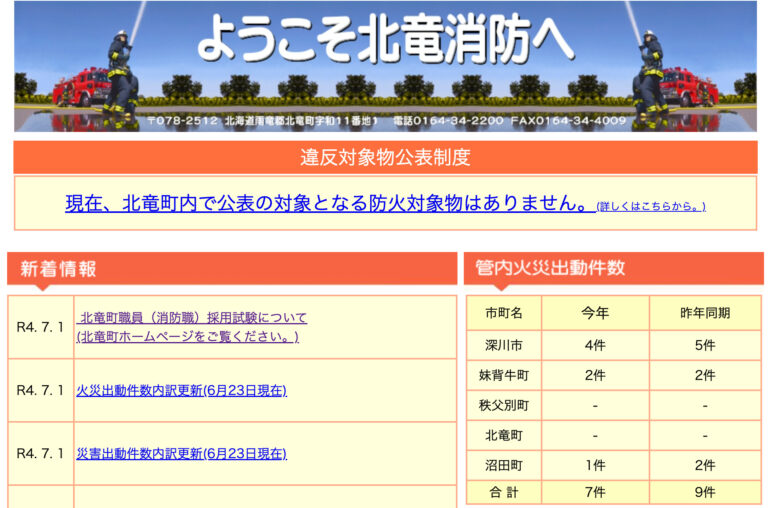Select the 妹背牛町 cell in the table

pos(503,376)
